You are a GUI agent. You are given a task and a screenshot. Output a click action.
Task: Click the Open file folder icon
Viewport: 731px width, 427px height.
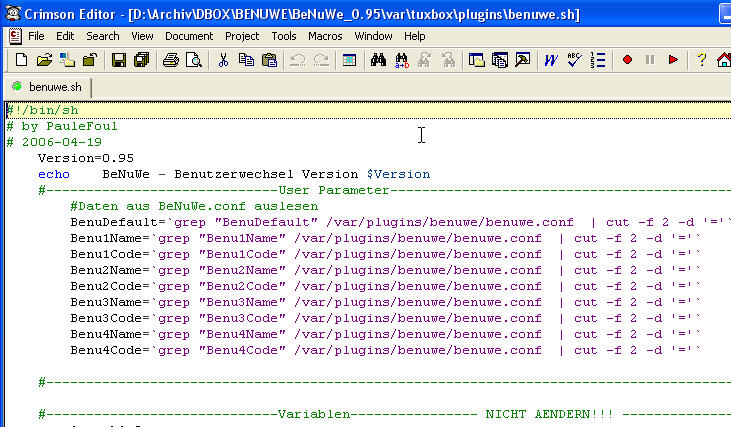click(x=43, y=61)
